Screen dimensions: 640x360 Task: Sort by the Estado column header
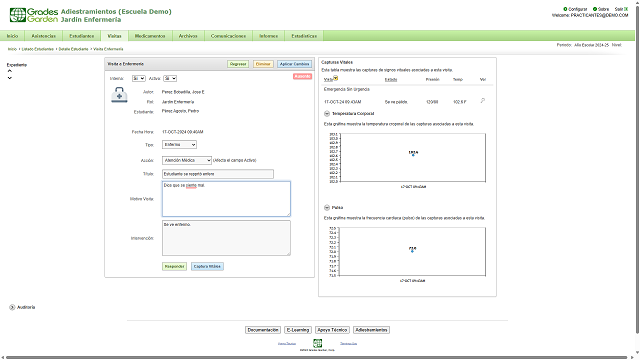pos(391,80)
